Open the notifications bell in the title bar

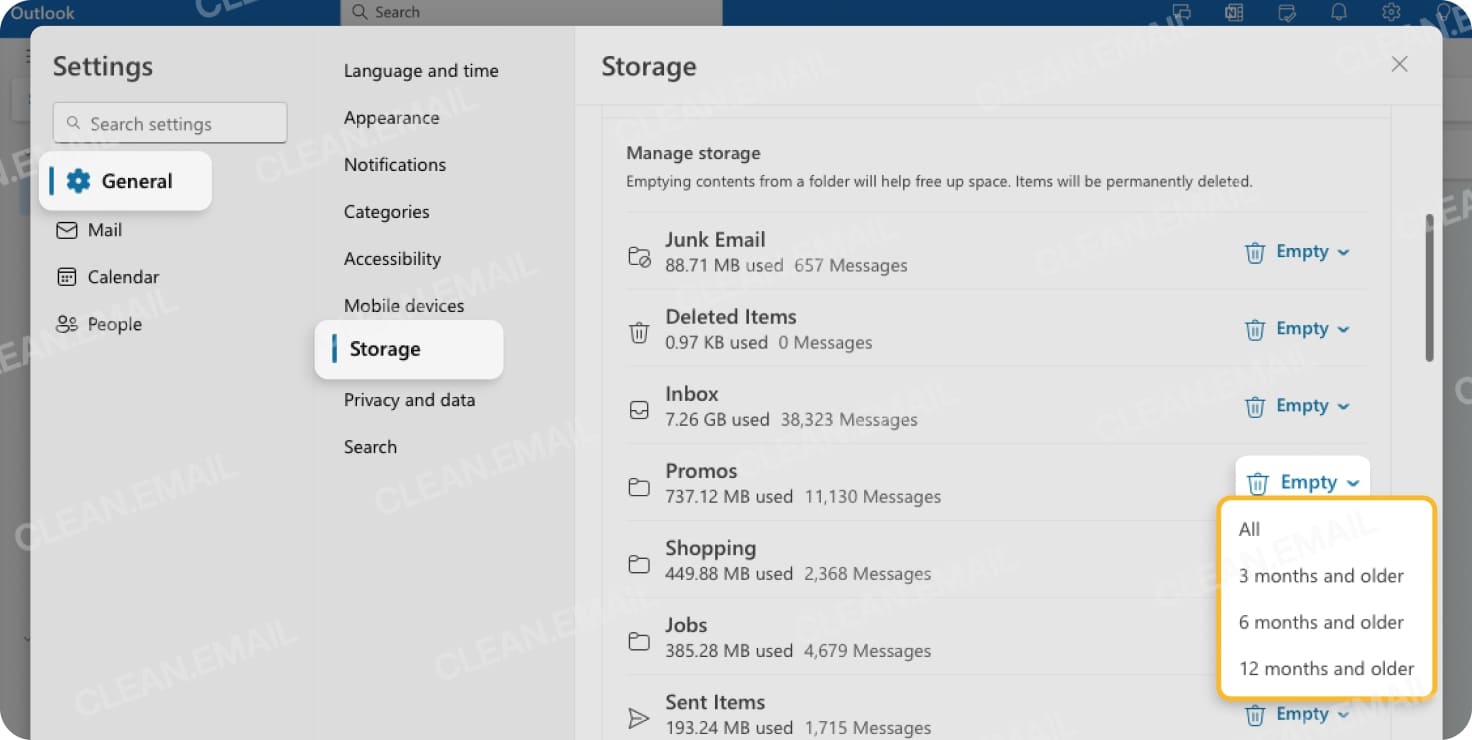(1340, 13)
